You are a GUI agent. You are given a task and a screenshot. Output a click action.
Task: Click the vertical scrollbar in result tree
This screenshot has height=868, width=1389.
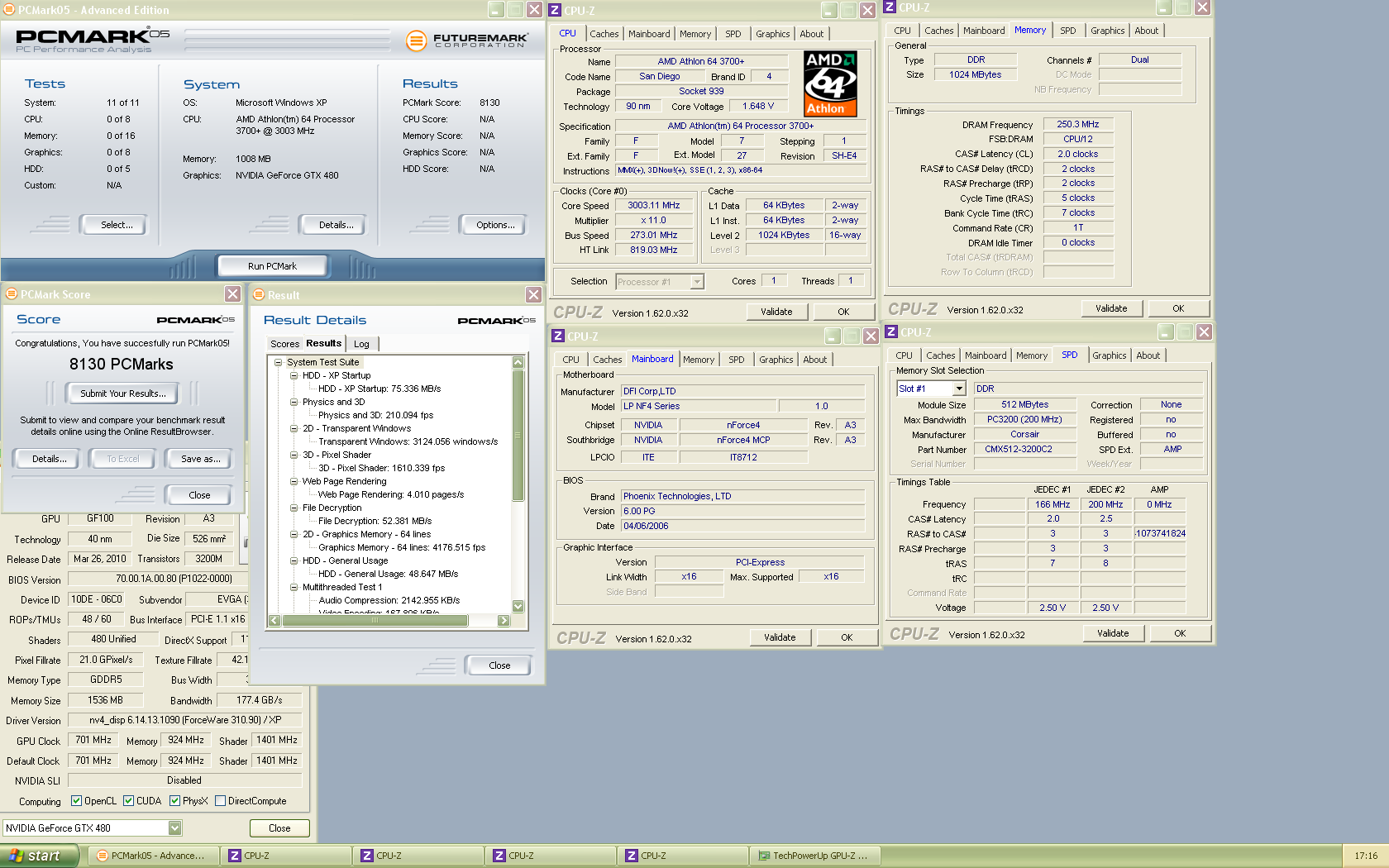click(518, 436)
